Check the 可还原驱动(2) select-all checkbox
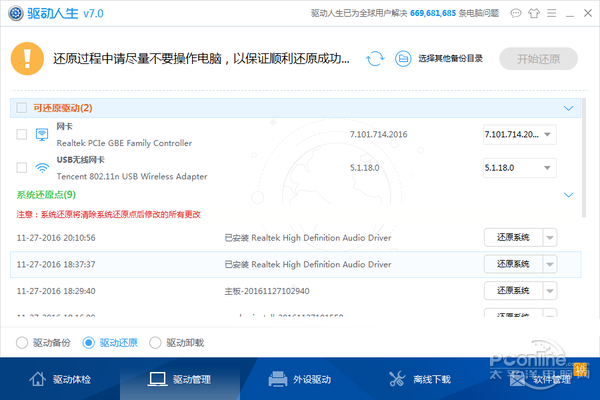Viewport: 600px width, 400px height. tap(22, 108)
